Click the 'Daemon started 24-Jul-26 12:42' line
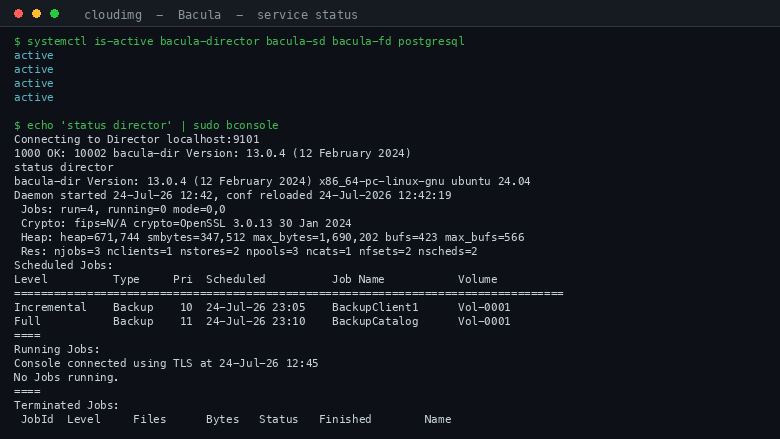780x439 pixels. tap(232, 195)
